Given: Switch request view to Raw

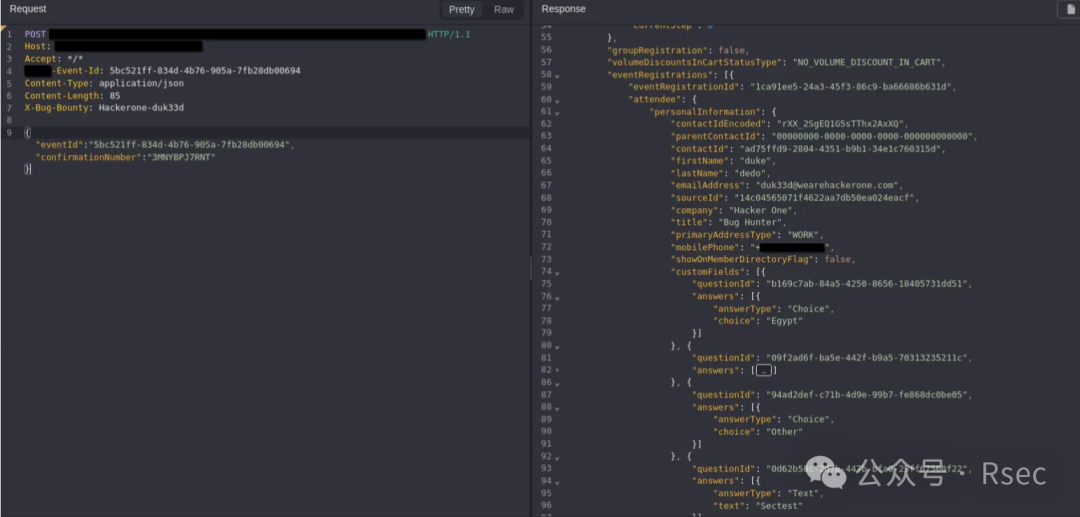Looking at the screenshot, I should click(x=504, y=9).
